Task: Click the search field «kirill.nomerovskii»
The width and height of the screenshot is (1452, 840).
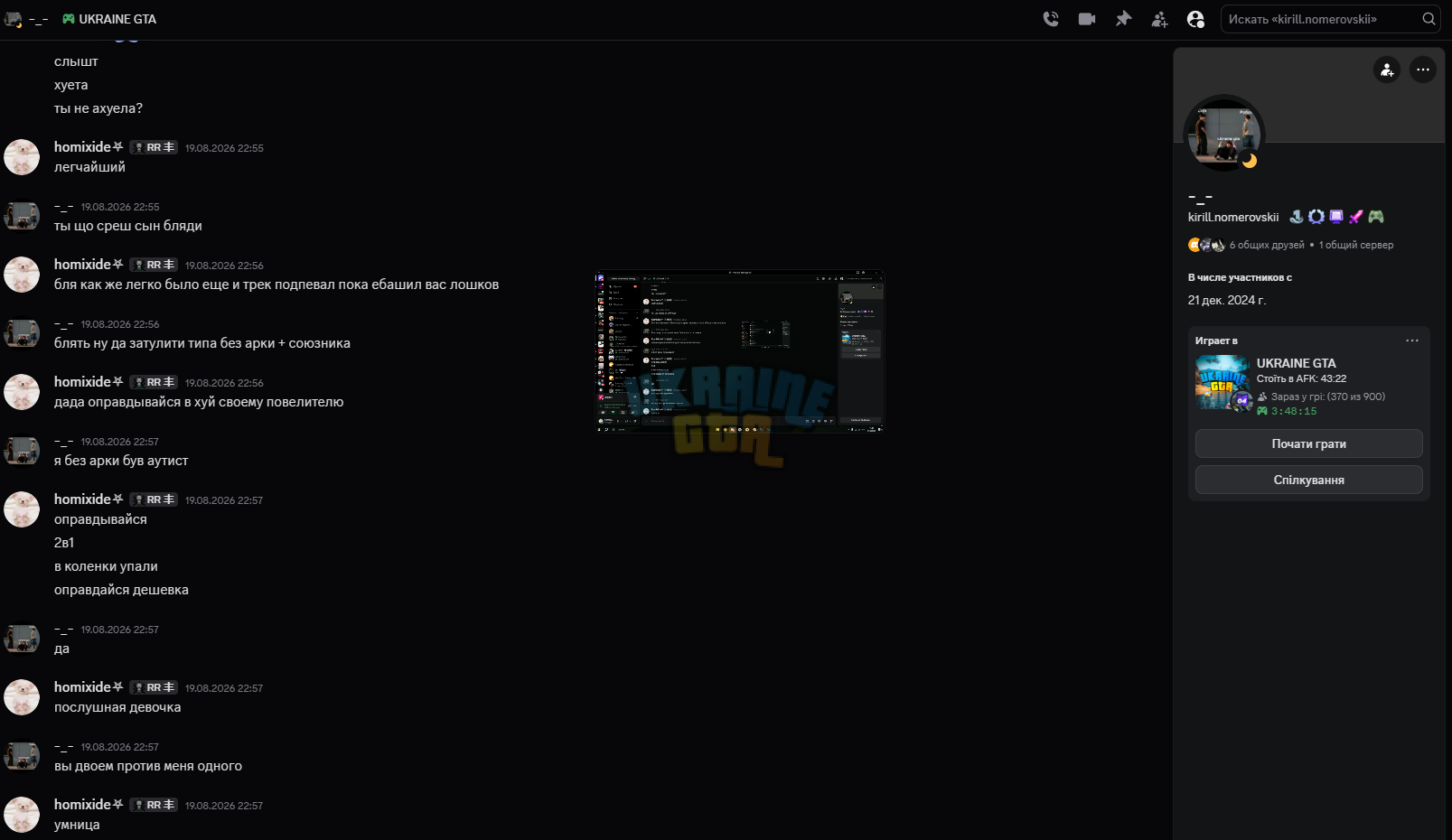Action: [x=1330, y=19]
